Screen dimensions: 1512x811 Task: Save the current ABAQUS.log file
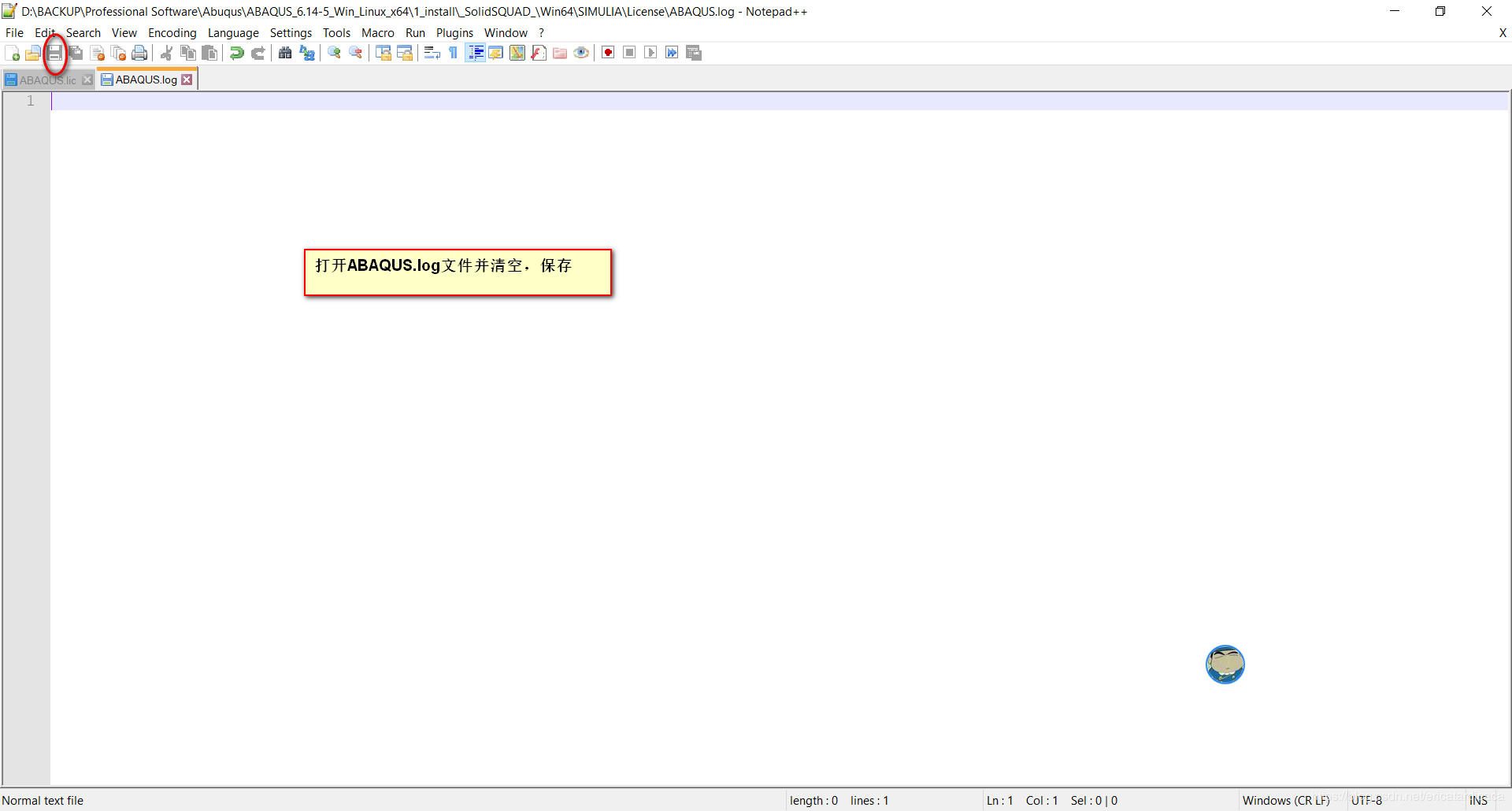coord(55,52)
